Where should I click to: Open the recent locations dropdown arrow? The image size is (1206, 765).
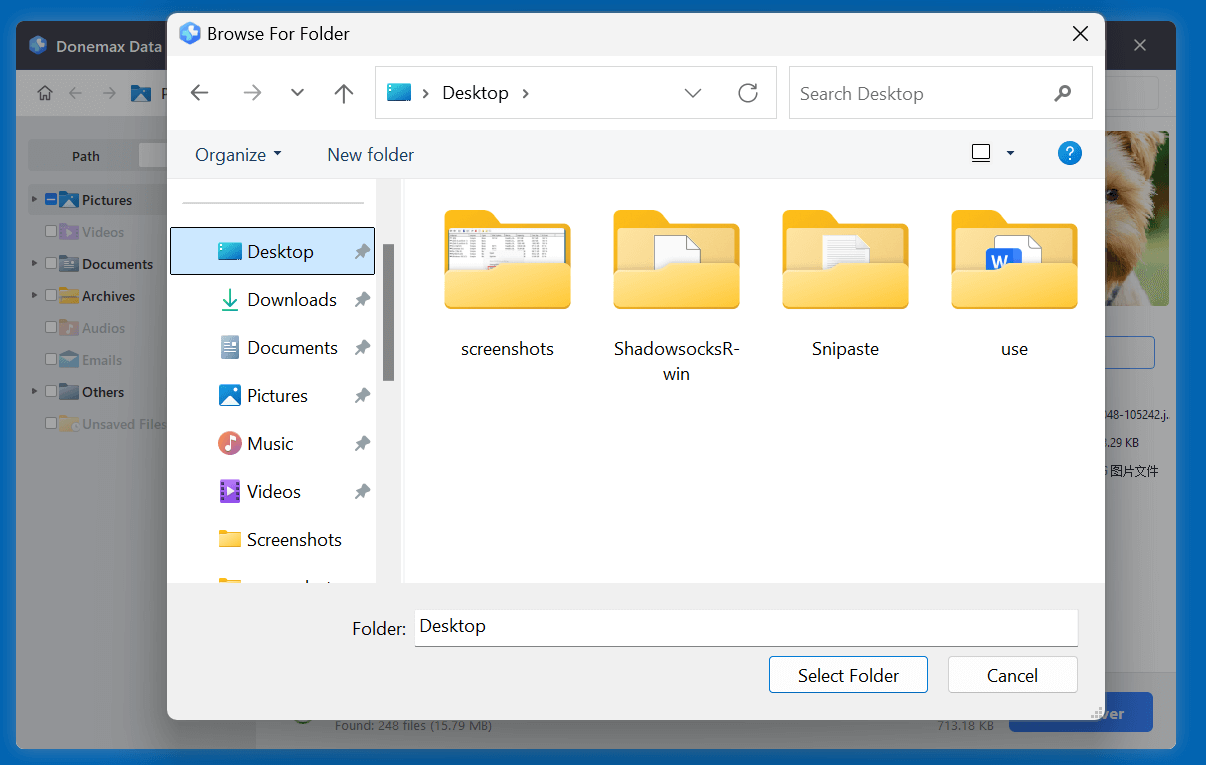point(297,93)
